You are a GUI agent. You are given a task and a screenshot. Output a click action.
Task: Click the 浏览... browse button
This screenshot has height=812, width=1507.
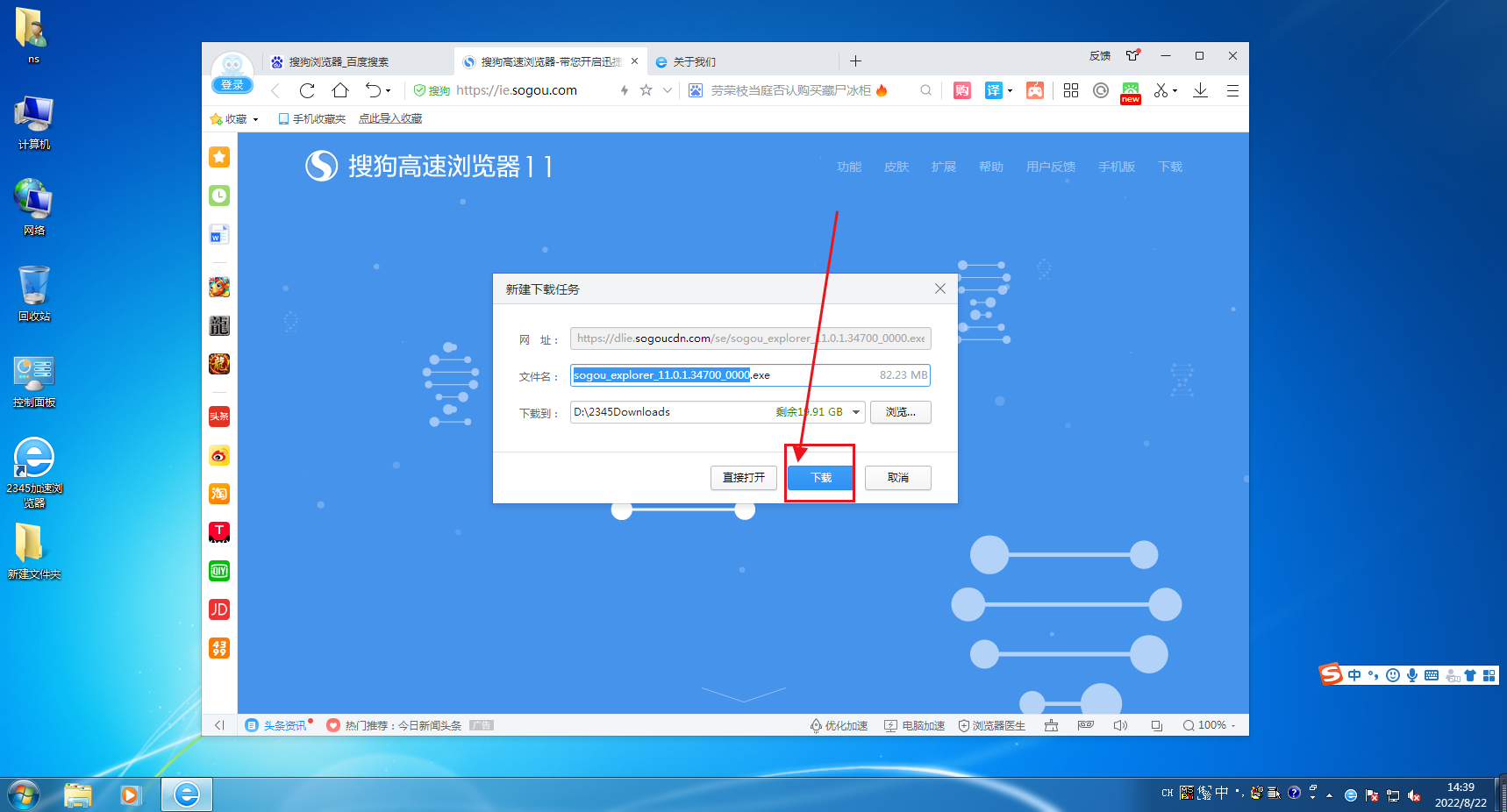[x=901, y=412]
